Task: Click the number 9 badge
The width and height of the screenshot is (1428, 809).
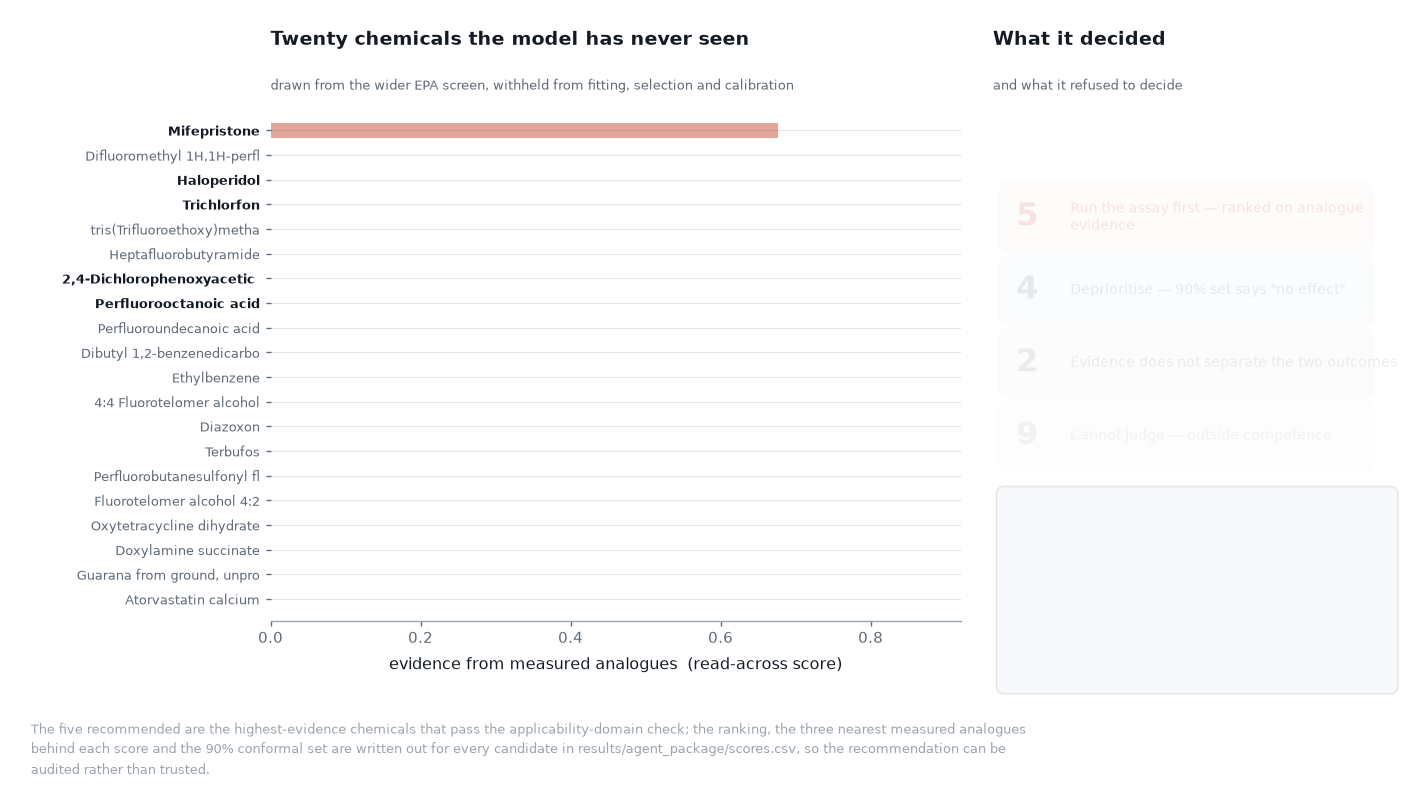Action: tap(1027, 434)
